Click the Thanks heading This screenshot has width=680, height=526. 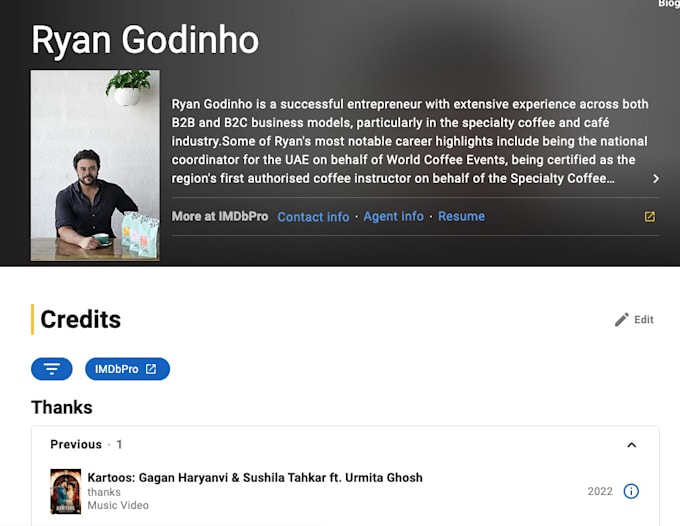pyautogui.click(x=62, y=407)
